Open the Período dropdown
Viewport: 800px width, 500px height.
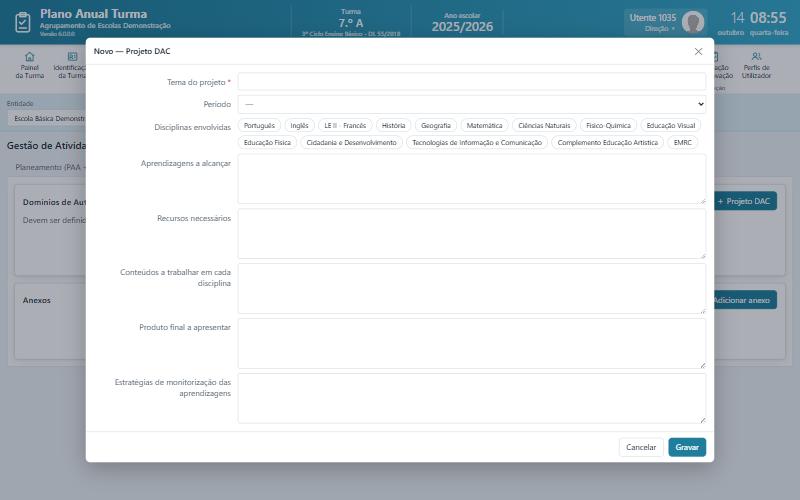(472, 104)
